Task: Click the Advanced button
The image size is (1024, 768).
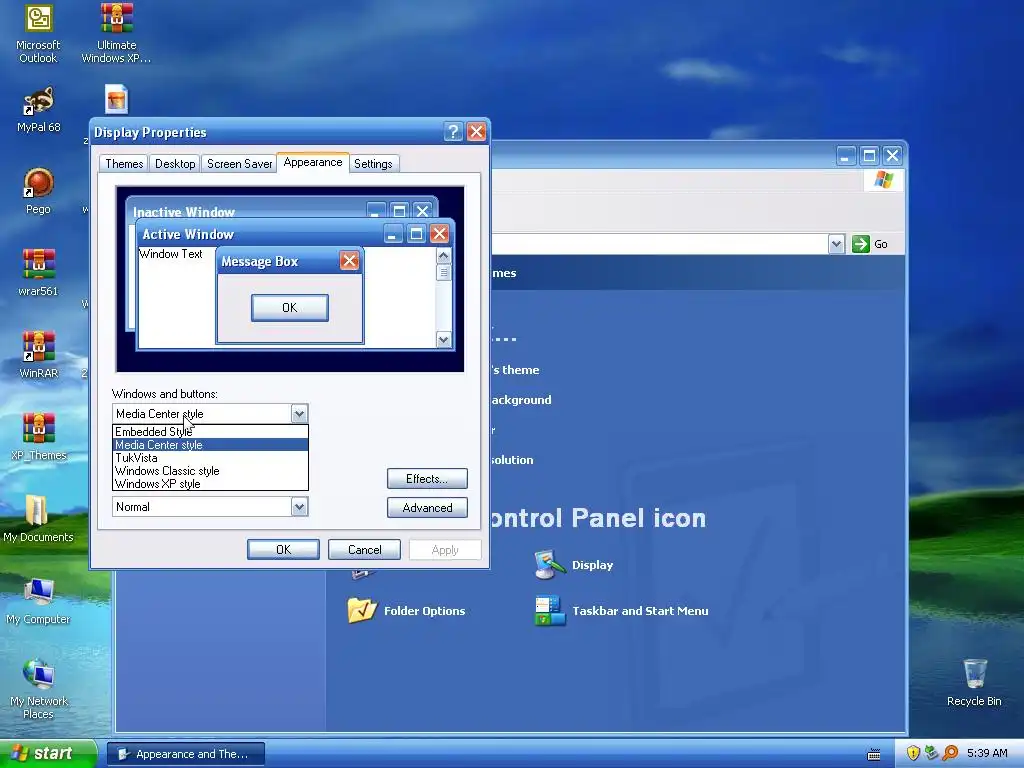Action: click(427, 507)
